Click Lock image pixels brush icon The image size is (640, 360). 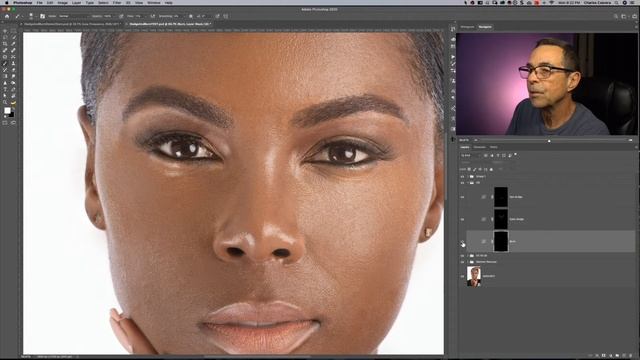pyautogui.click(x=474, y=169)
